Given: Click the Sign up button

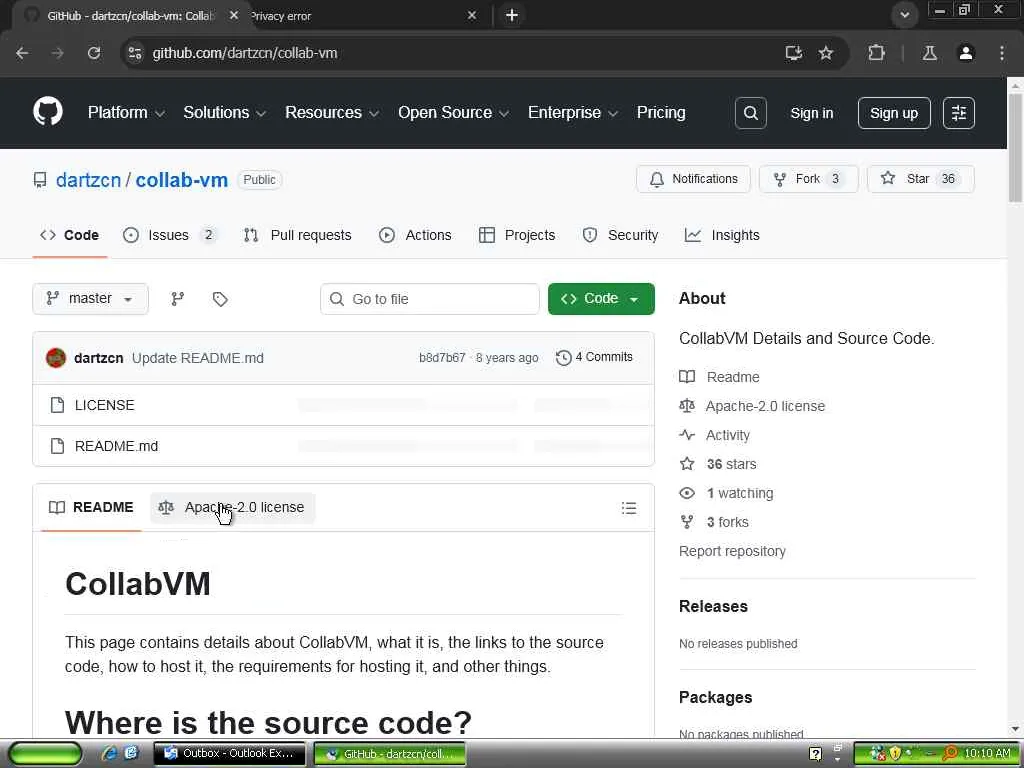Looking at the screenshot, I should click(894, 113).
